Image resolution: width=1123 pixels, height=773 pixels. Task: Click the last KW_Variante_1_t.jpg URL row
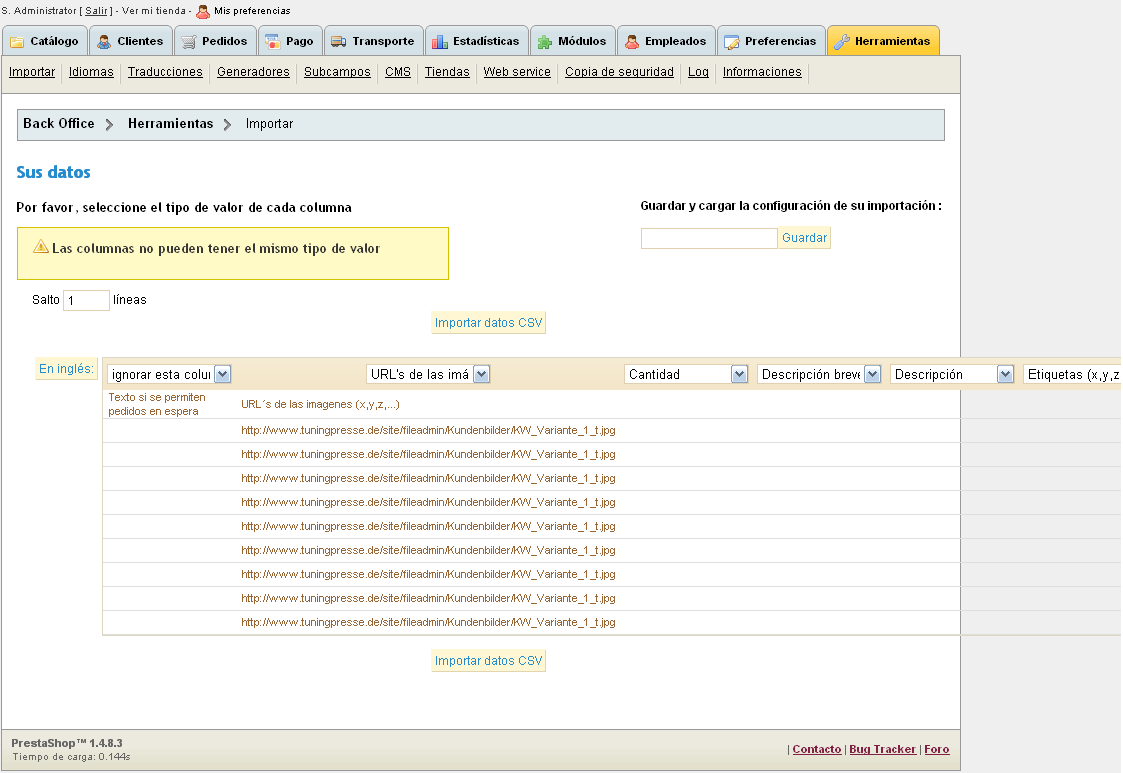tap(428, 623)
